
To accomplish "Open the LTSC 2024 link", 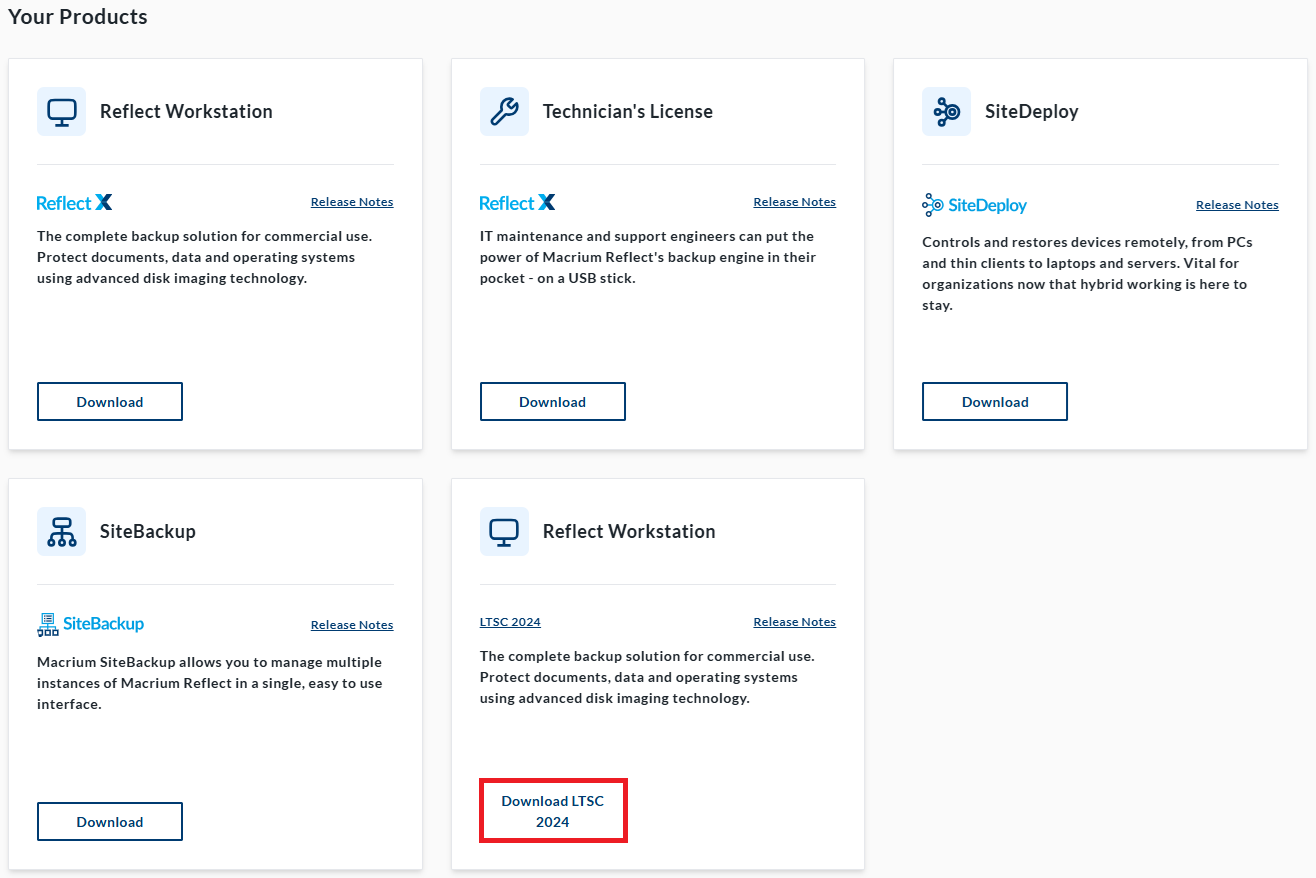I will tap(510, 622).
